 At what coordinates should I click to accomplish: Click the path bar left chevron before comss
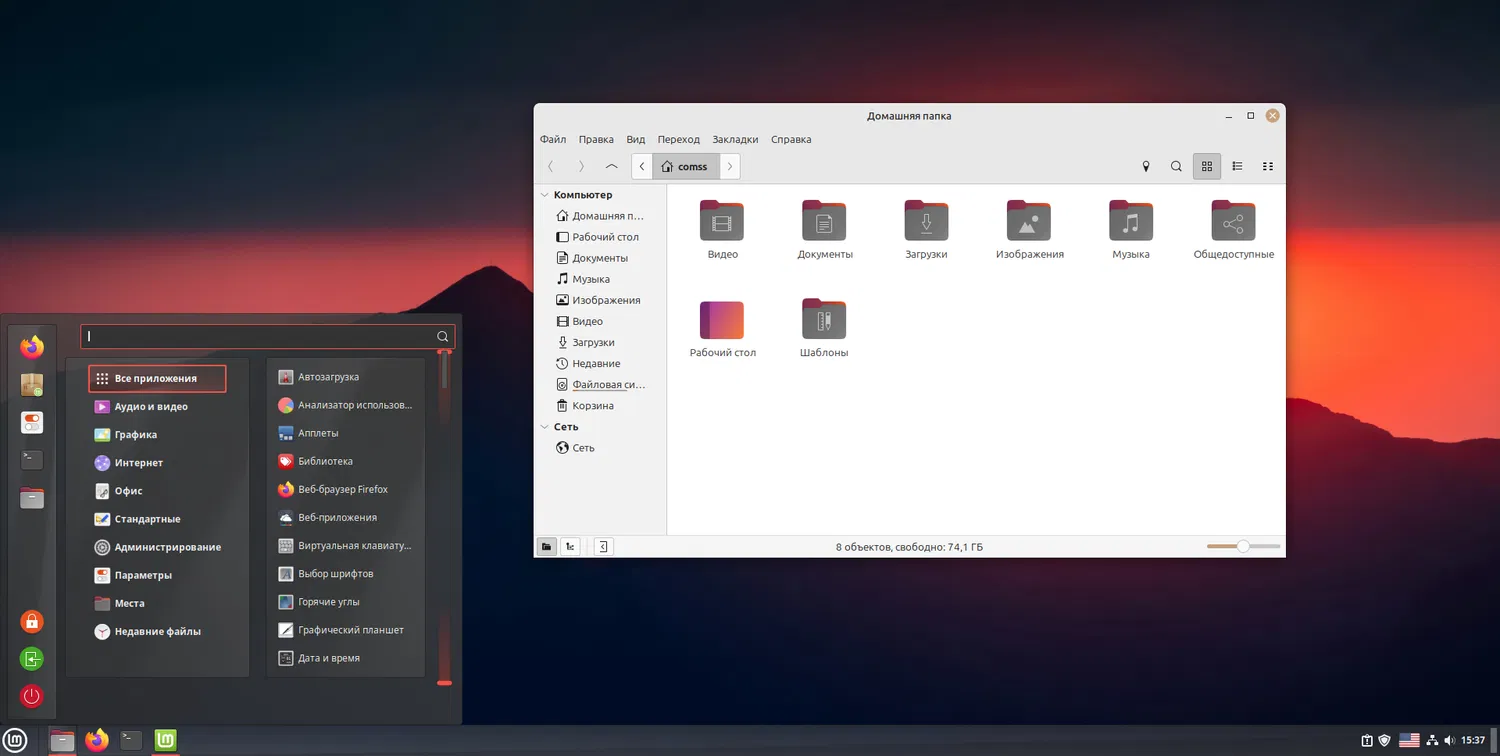(642, 166)
